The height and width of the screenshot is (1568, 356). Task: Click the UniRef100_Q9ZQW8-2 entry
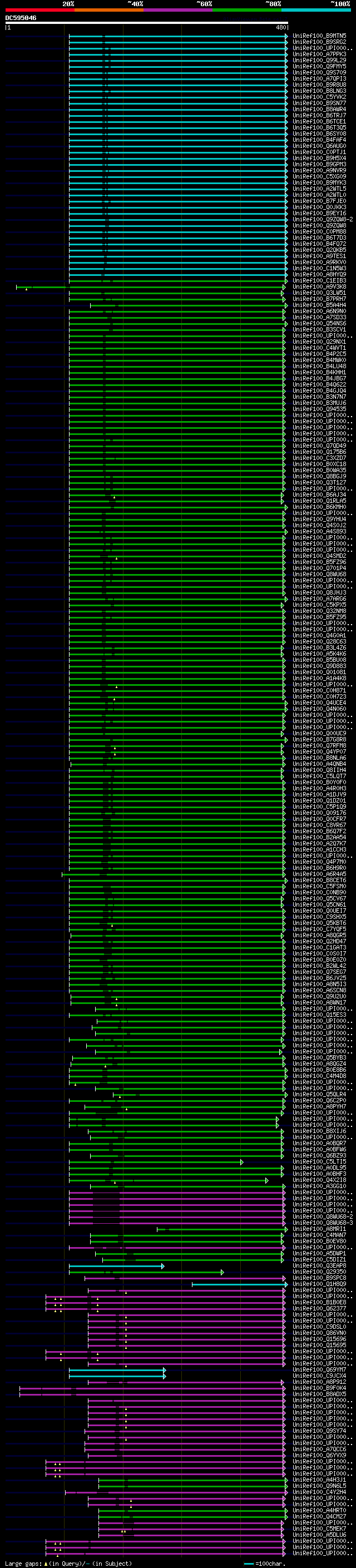click(x=323, y=220)
